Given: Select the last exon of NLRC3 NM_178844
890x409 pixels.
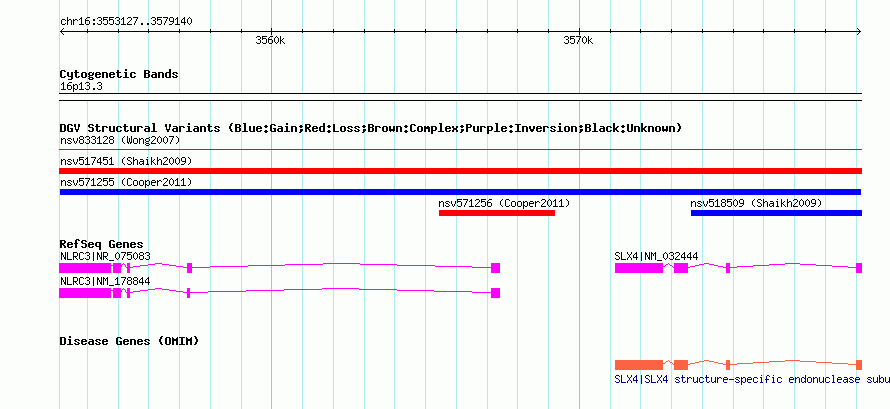Looking at the screenshot, I should pos(496,293).
